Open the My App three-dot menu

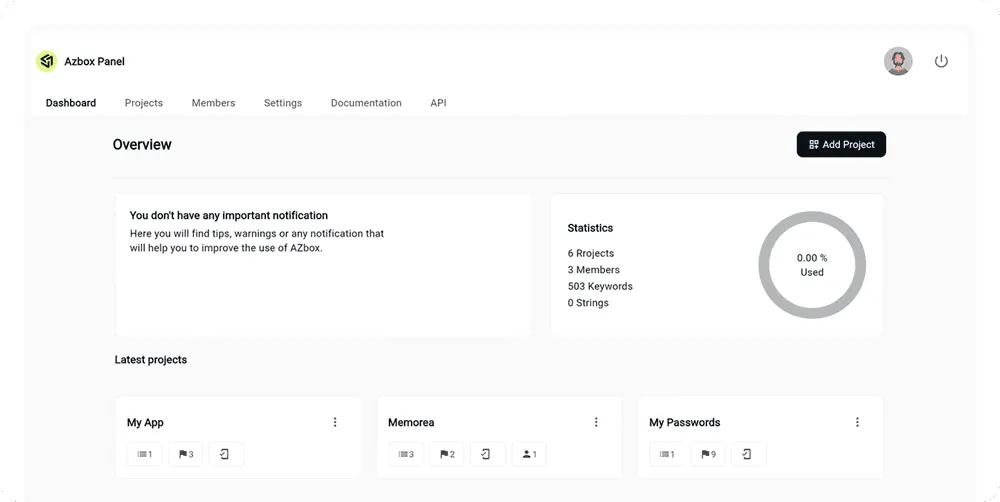tap(335, 422)
